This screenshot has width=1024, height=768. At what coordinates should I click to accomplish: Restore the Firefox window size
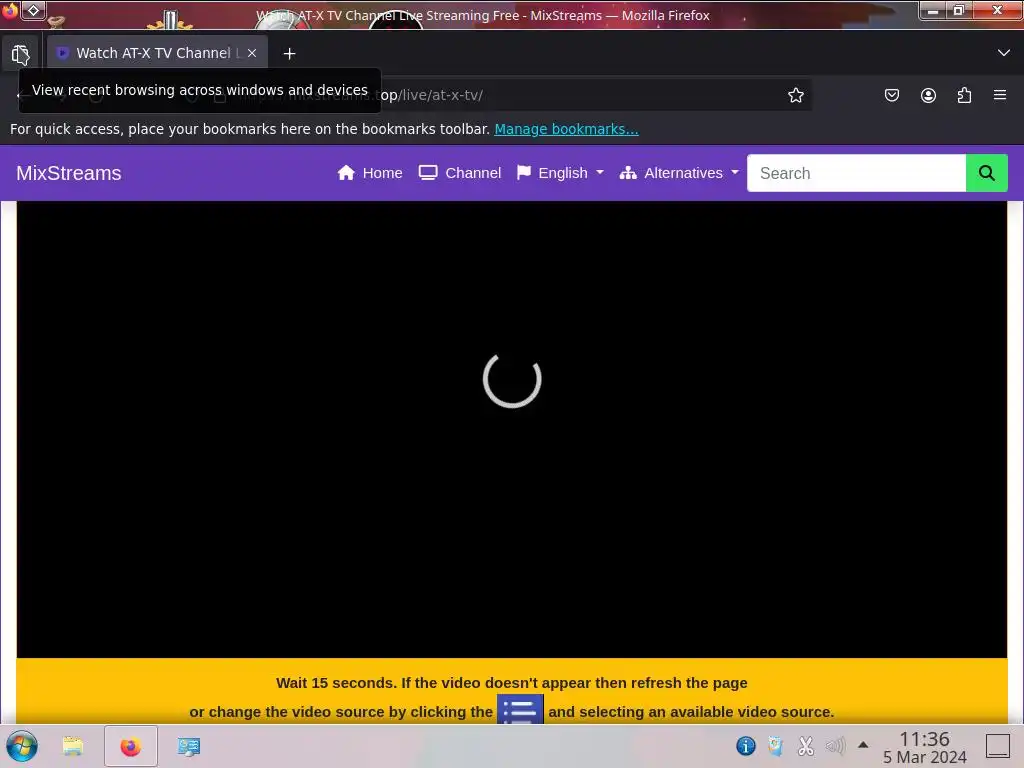point(959,10)
